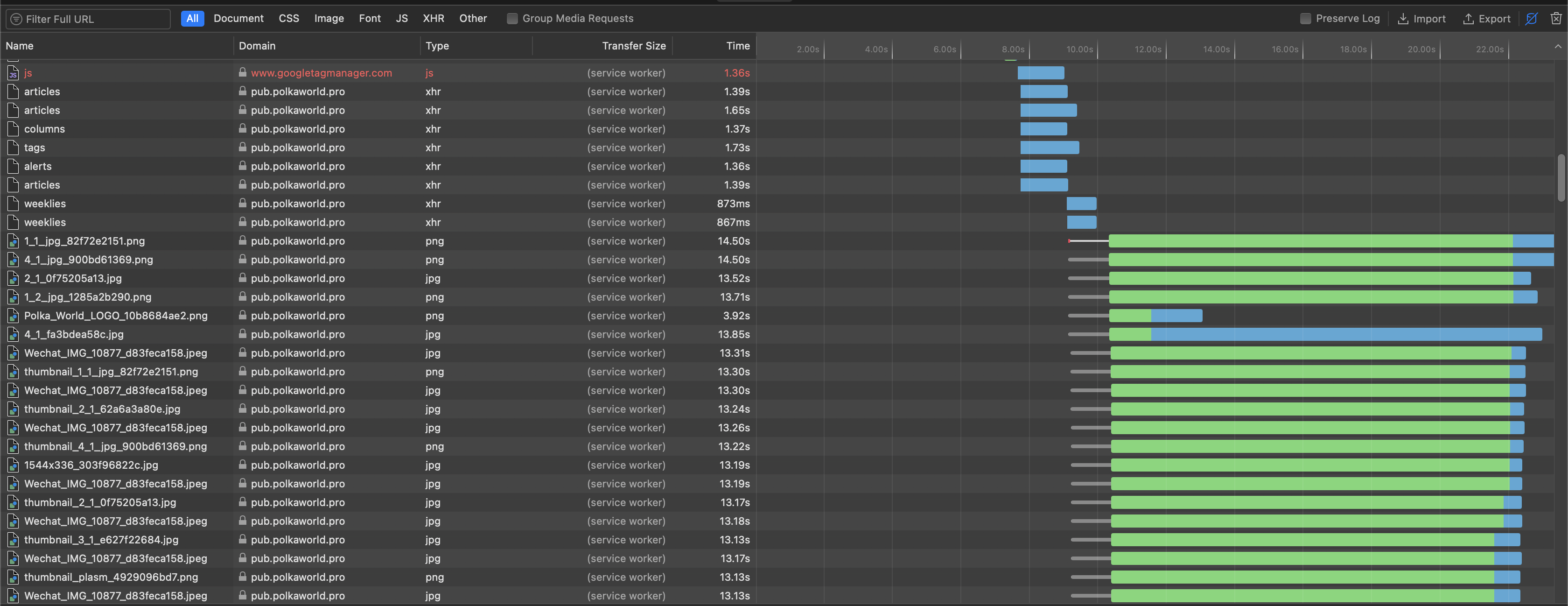Collapse the timeline with chevron arrow
Screen dimensions: 1568x606
point(1558,46)
